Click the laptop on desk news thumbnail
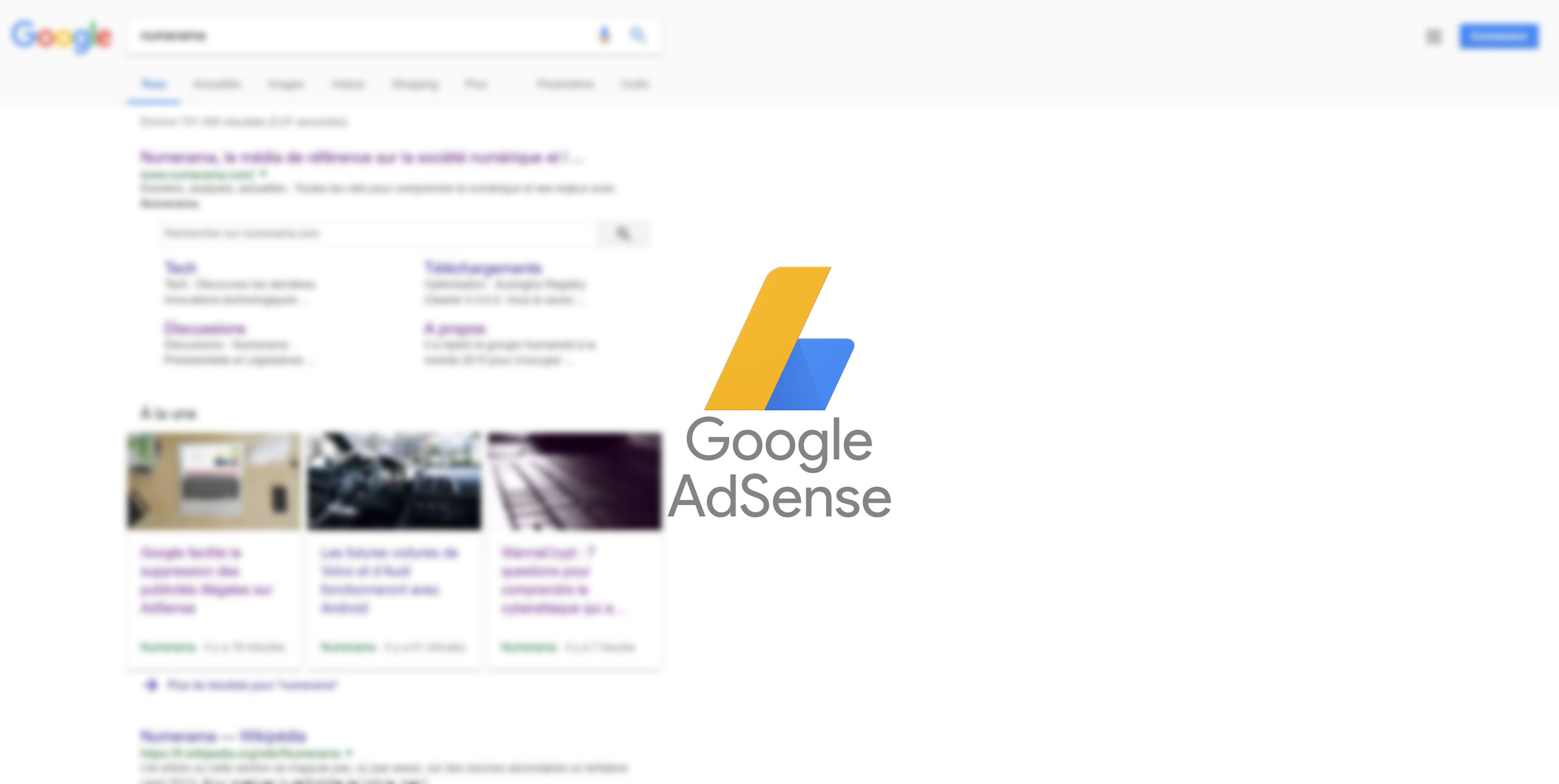The image size is (1559, 784). (214, 481)
